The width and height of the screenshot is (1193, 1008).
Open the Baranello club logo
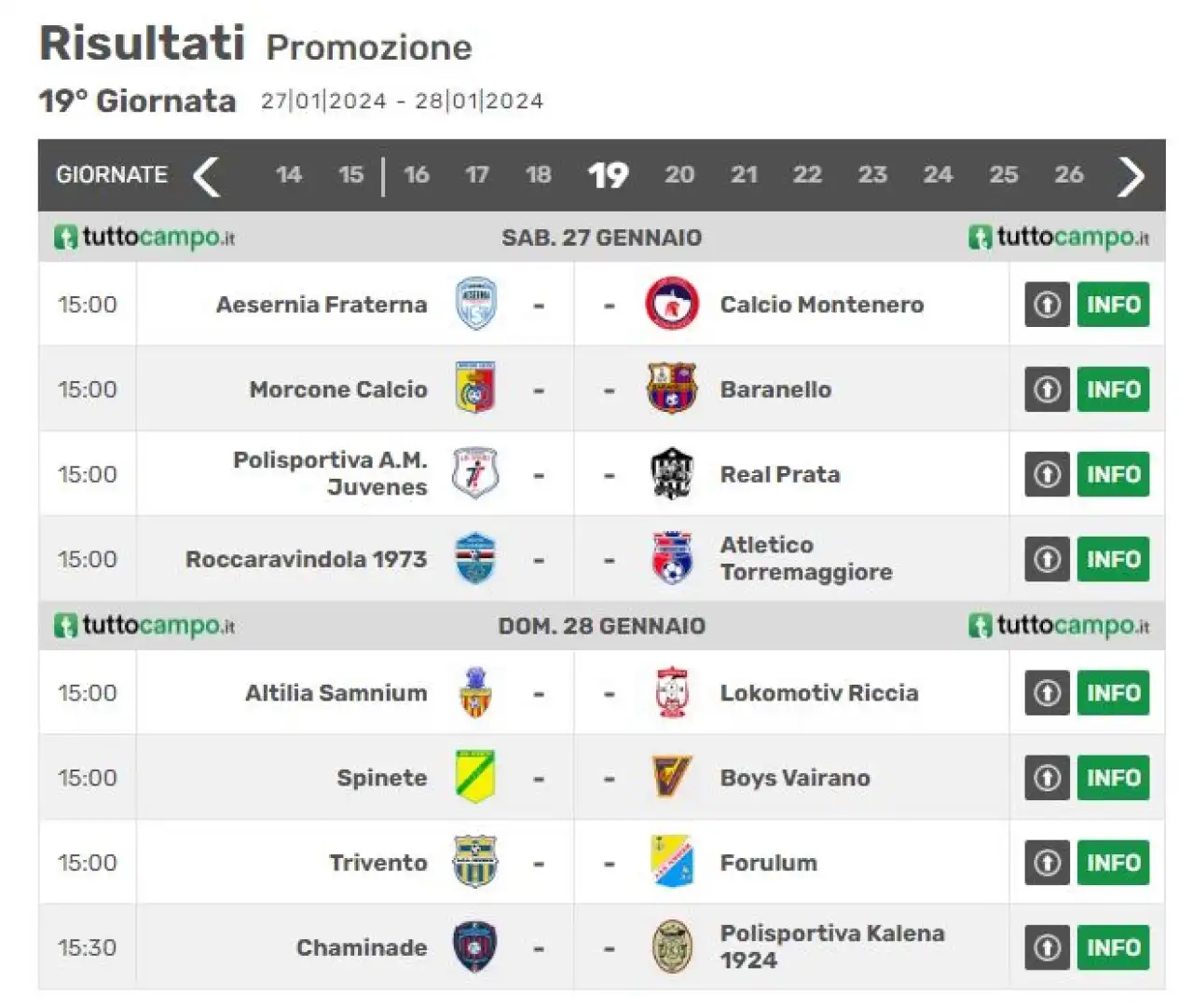coord(672,388)
